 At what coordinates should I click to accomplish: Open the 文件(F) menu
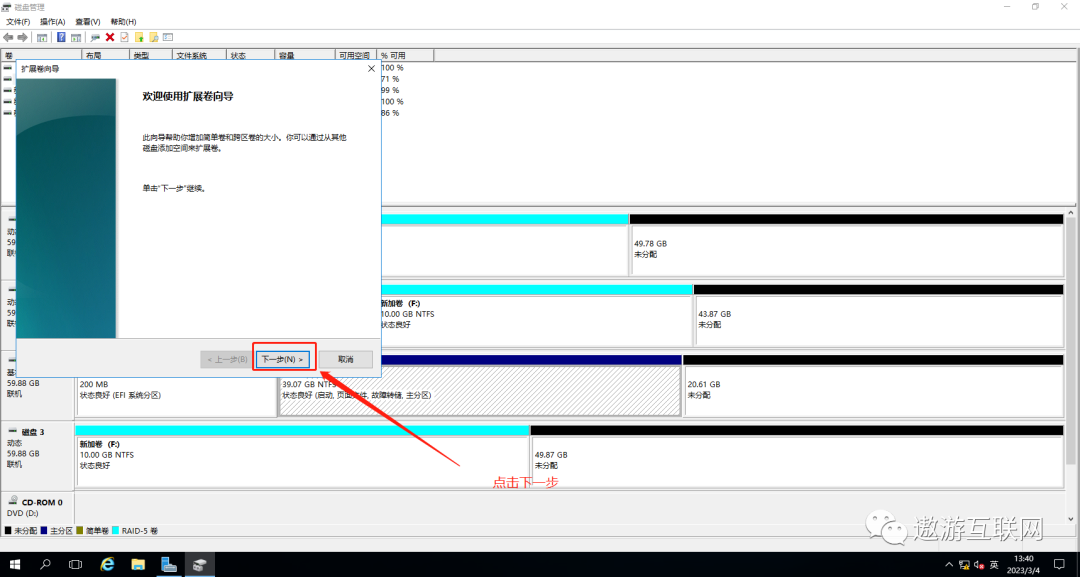(x=18, y=22)
